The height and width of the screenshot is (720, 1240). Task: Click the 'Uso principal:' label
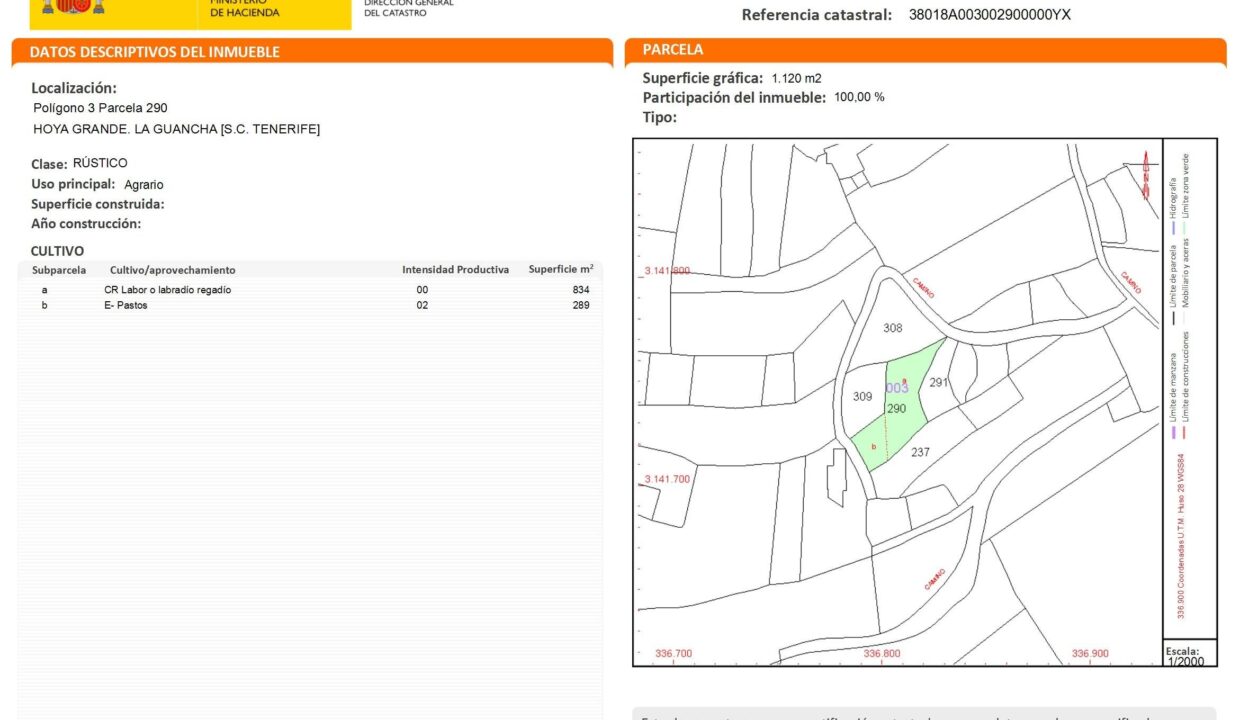point(75,184)
